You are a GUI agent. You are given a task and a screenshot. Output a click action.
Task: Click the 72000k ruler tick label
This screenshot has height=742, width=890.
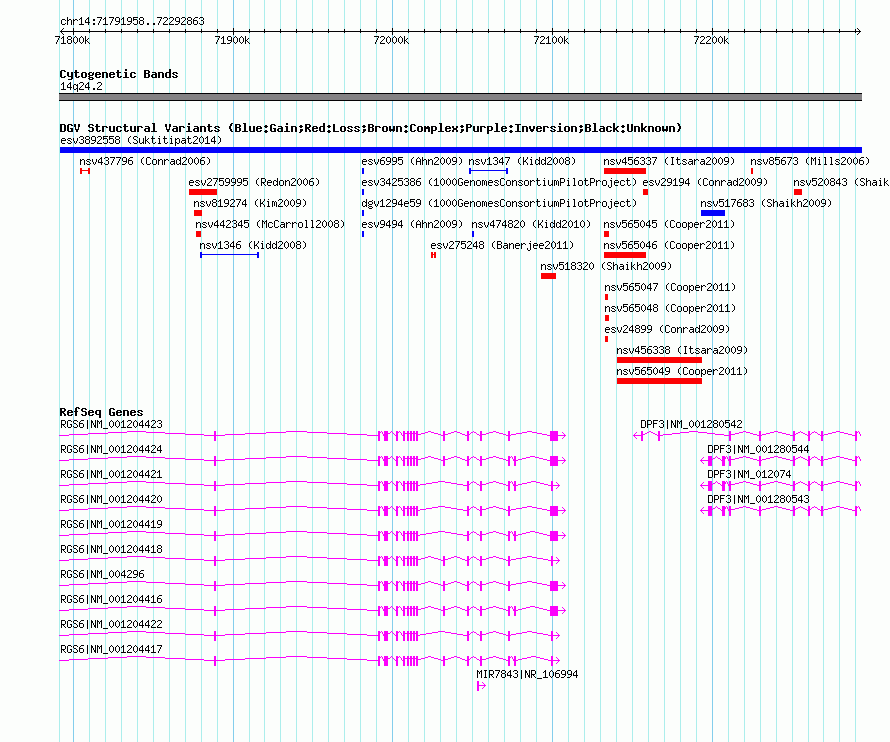tap(391, 40)
